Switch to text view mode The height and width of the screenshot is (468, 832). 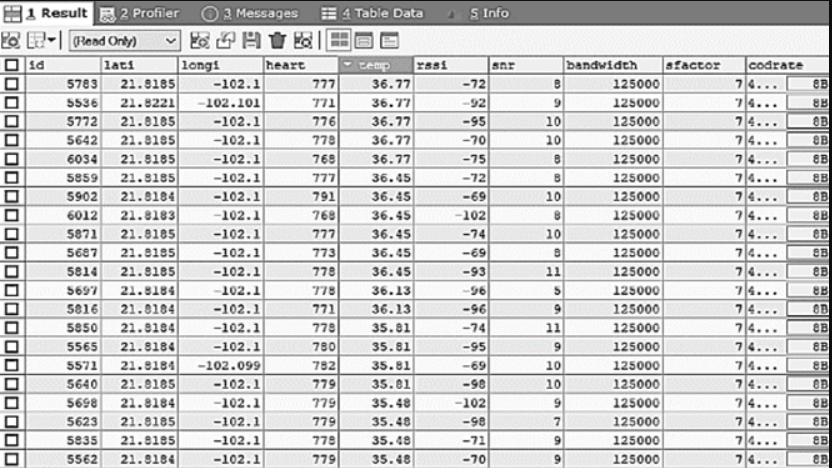tap(389, 41)
